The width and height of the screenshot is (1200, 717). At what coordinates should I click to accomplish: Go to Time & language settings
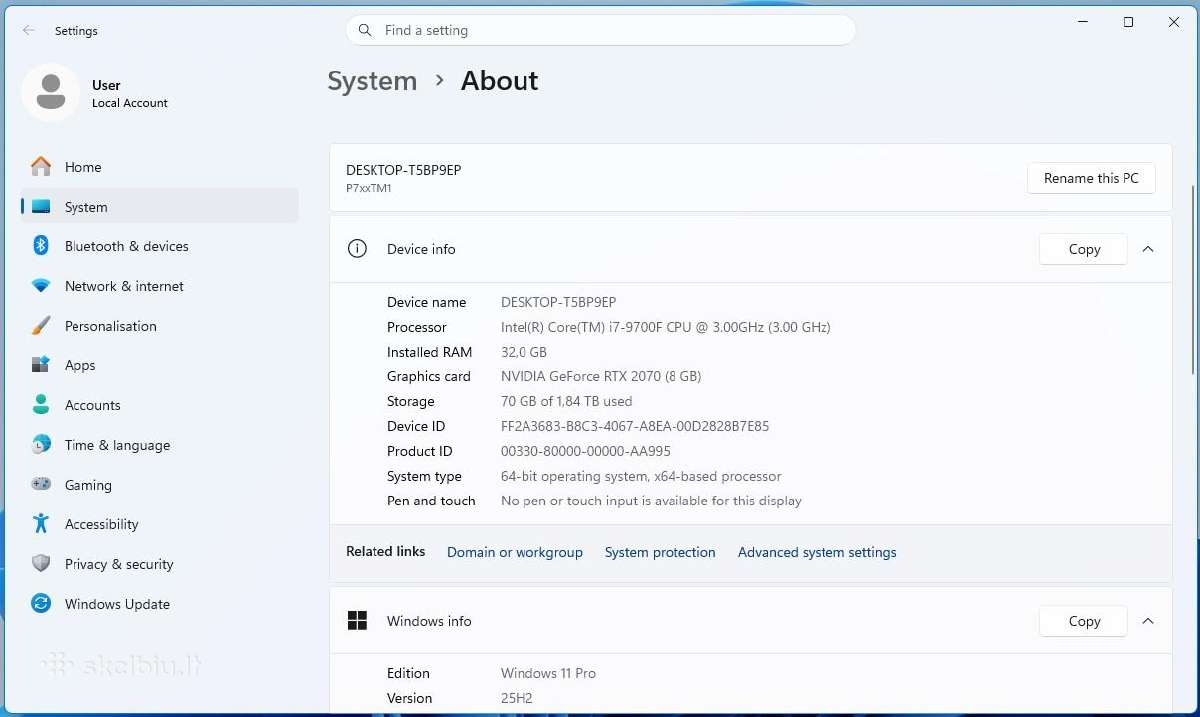pyautogui.click(x=160, y=445)
